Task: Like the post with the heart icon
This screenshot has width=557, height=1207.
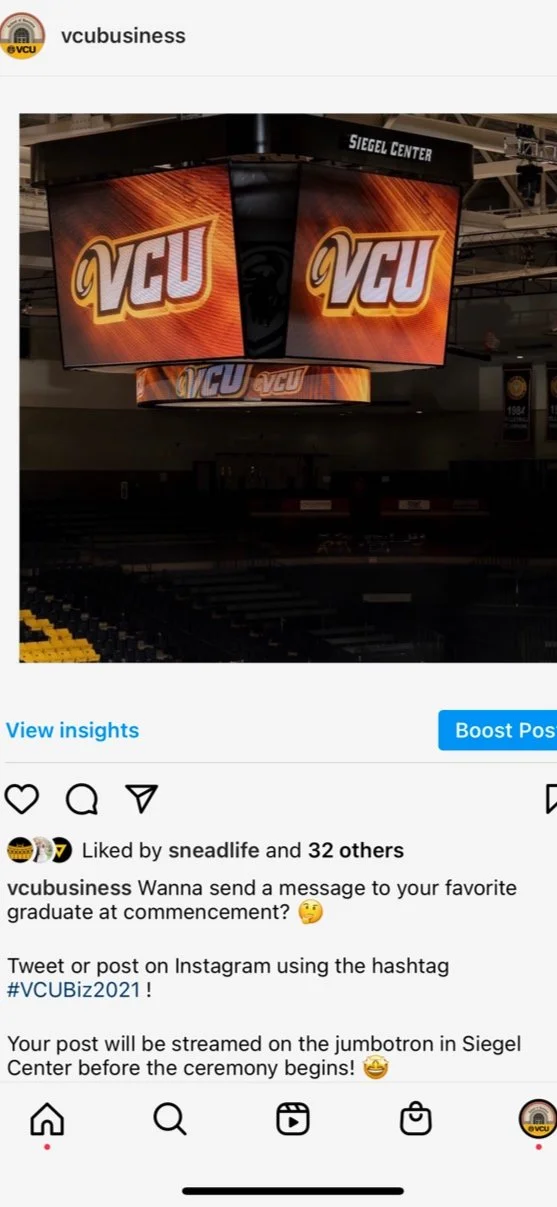Action: point(22,798)
